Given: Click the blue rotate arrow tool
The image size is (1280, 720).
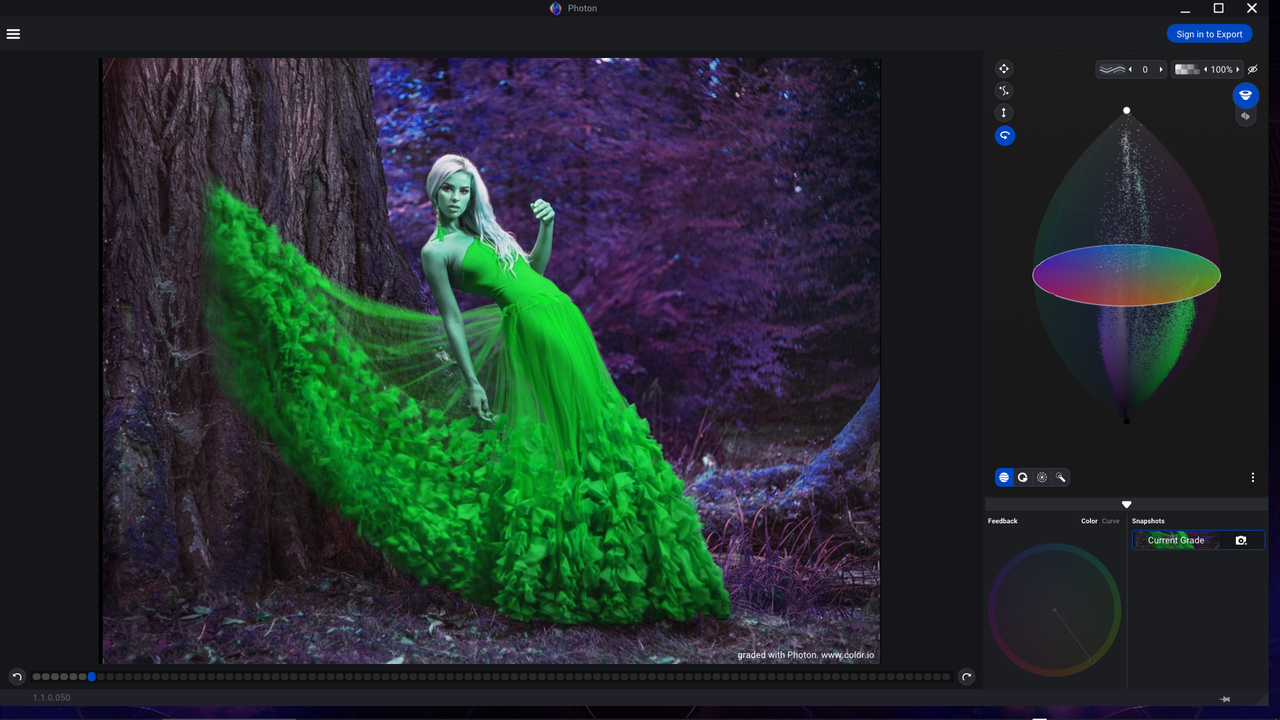Looking at the screenshot, I should click(1004, 135).
